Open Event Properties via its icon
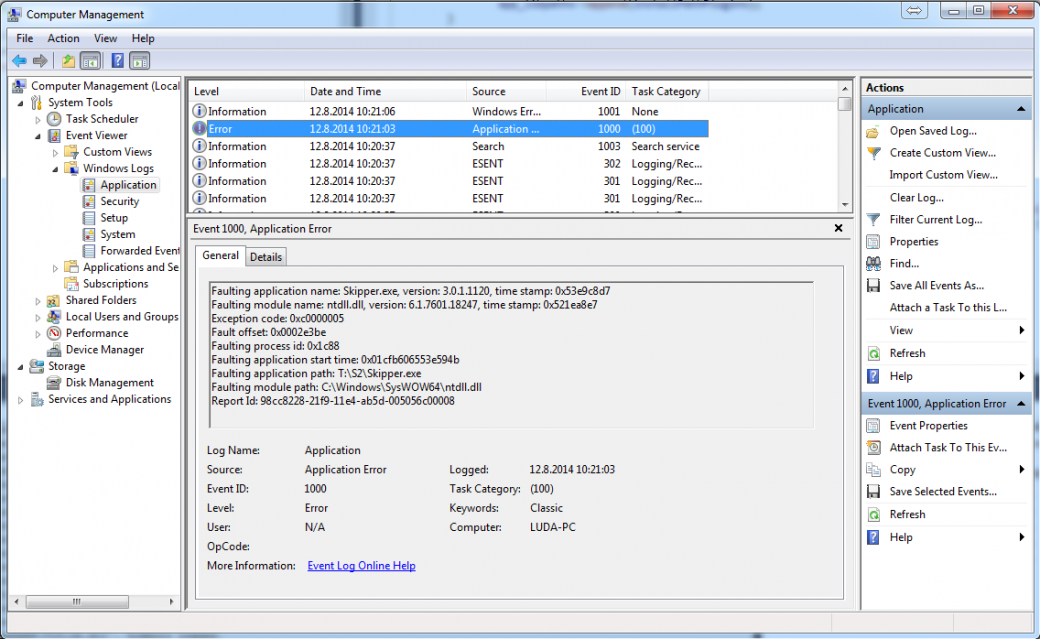The height and width of the screenshot is (639, 1040). point(874,425)
